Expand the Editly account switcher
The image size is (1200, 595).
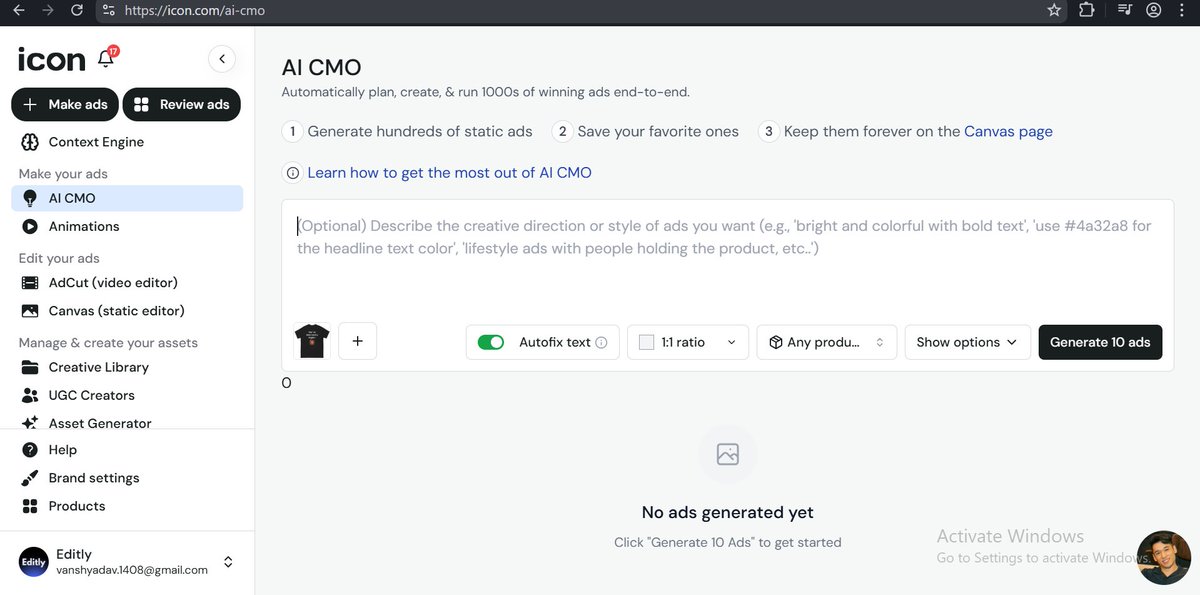228,562
